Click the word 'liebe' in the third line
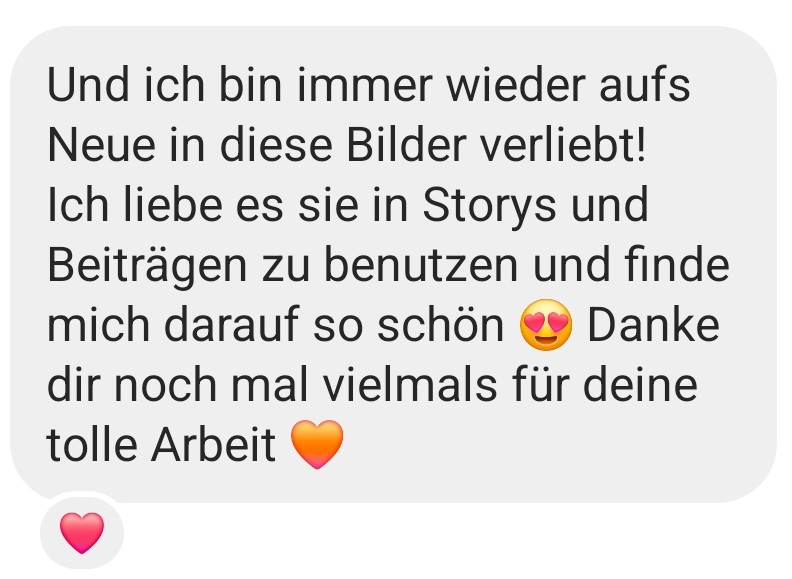Image resolution: width=792 pixels, height=579 pixels. coord(173,205)
